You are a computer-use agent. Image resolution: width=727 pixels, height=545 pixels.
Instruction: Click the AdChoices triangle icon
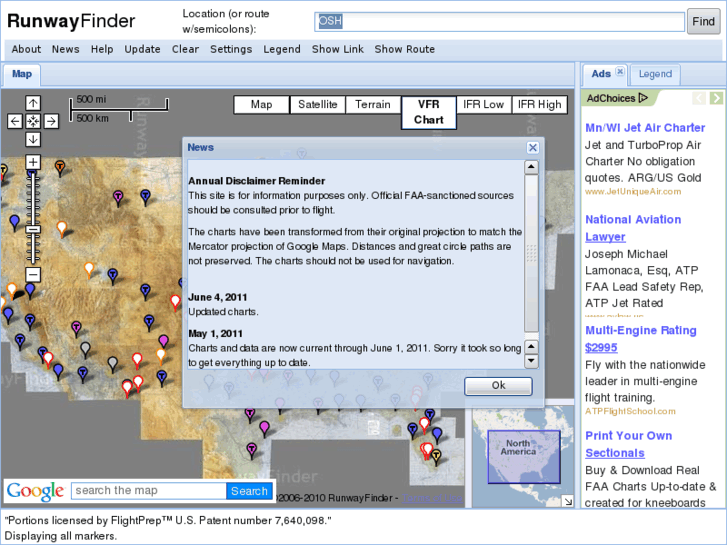[643, 98]
